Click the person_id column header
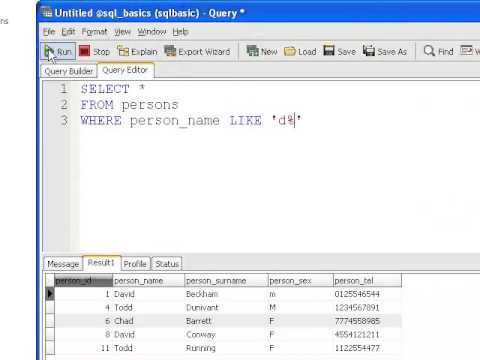 pos(83,281)
